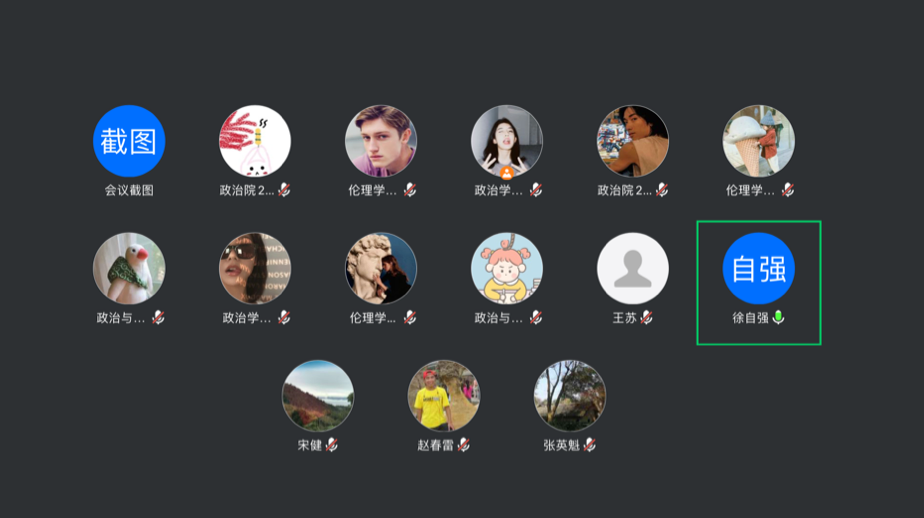Click the hillside landscape avatar of 宋健
The image size is (924, 518).
pos(318,395)
